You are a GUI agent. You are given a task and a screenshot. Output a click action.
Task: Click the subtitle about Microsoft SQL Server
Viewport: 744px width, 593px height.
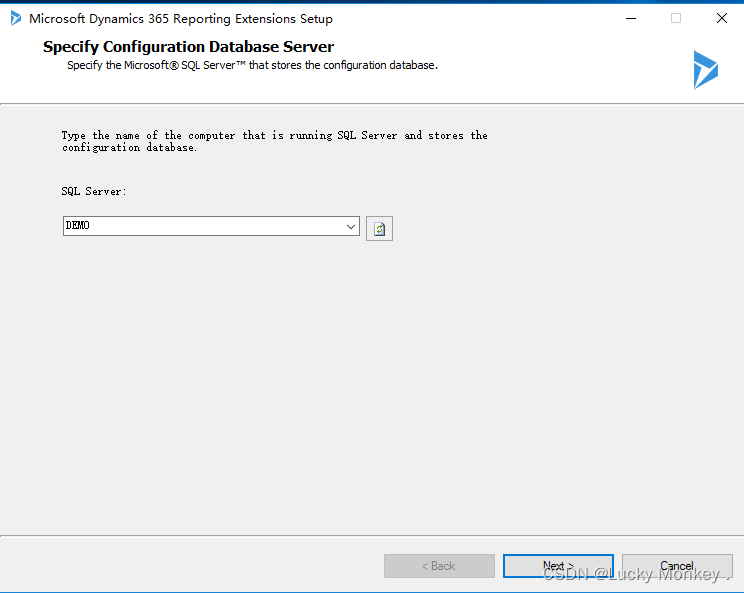(252, 65)
